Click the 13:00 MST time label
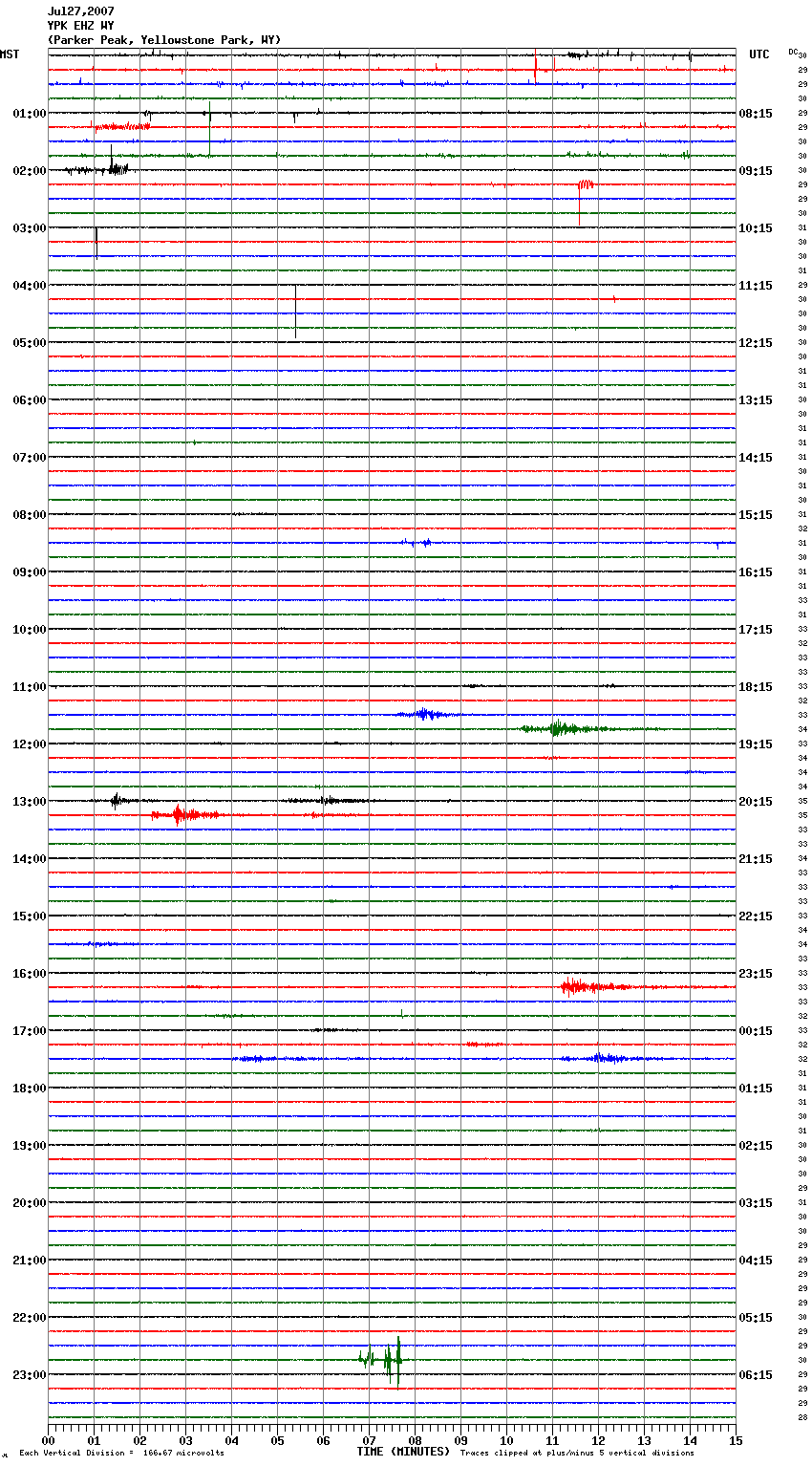This screenshot has width=812, height=1466. (30, 802)
